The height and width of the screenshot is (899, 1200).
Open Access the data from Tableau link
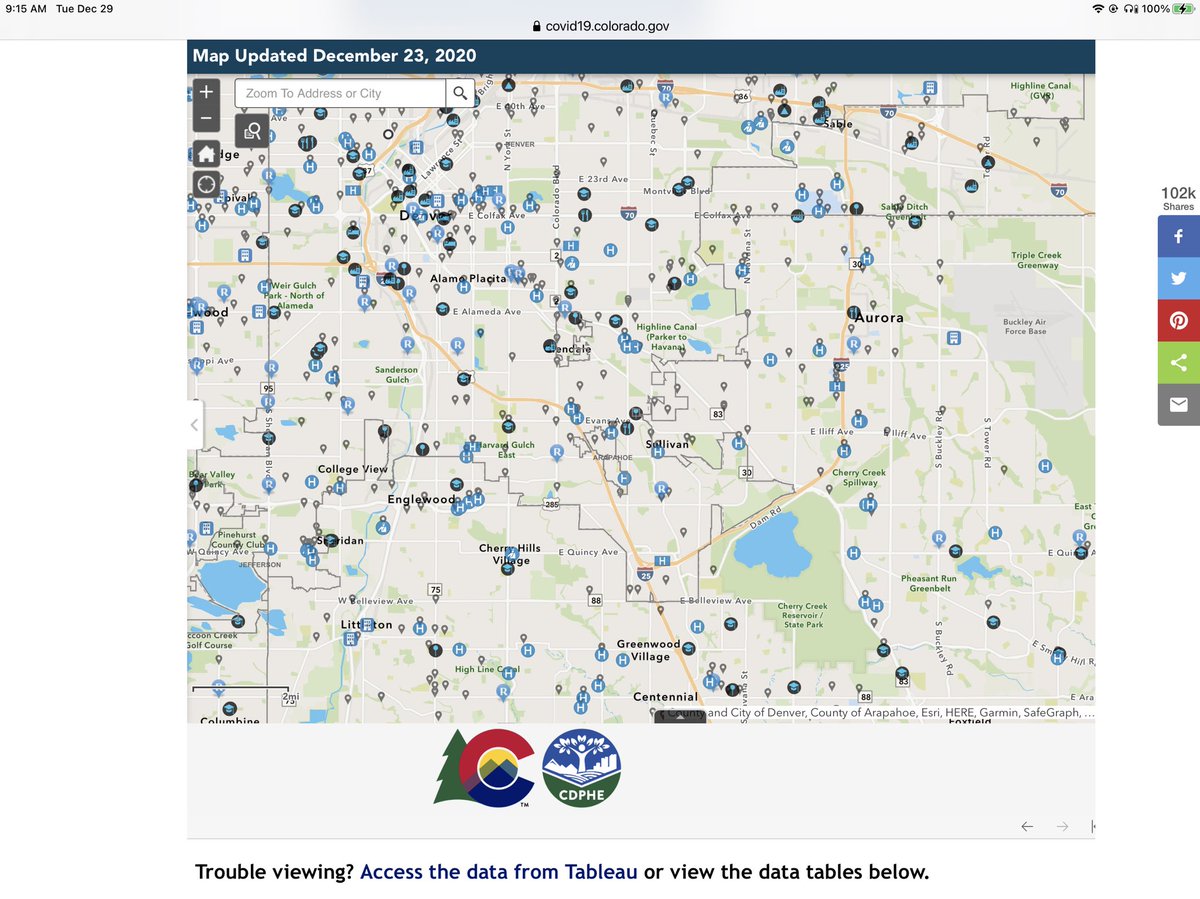tap(498, 871)
